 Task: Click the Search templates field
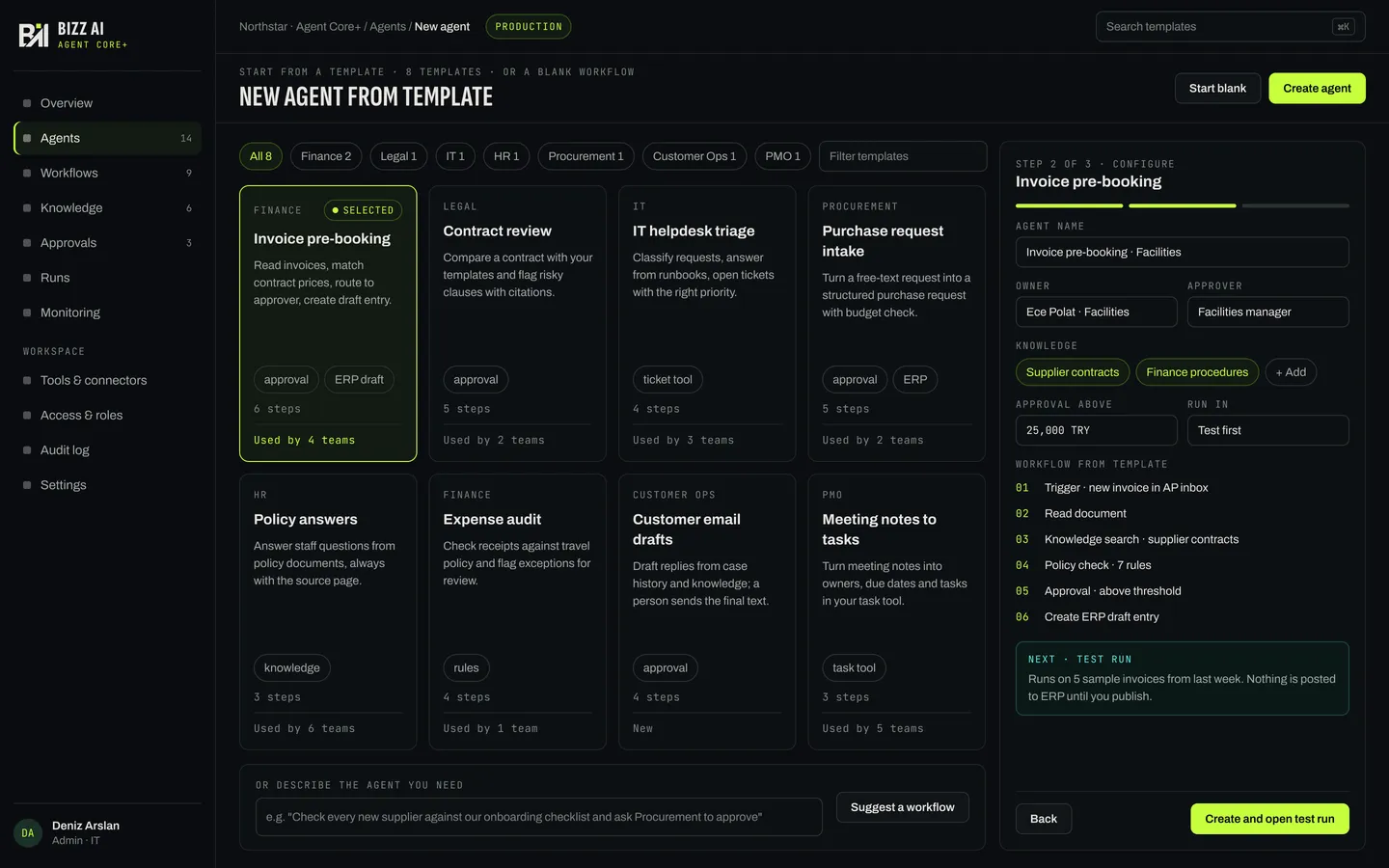[1230, 27]
